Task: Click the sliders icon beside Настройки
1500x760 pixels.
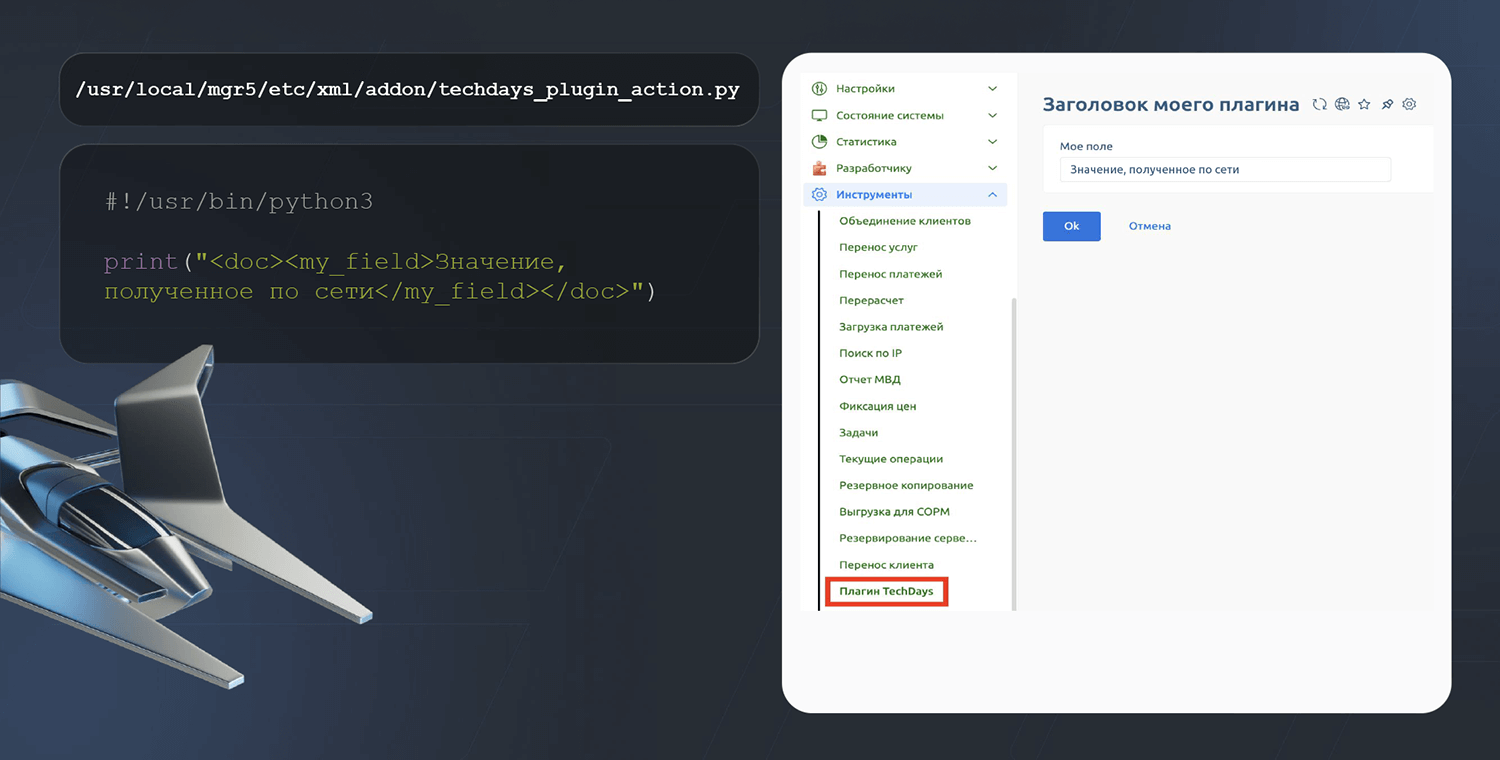Action: [819, 89]
